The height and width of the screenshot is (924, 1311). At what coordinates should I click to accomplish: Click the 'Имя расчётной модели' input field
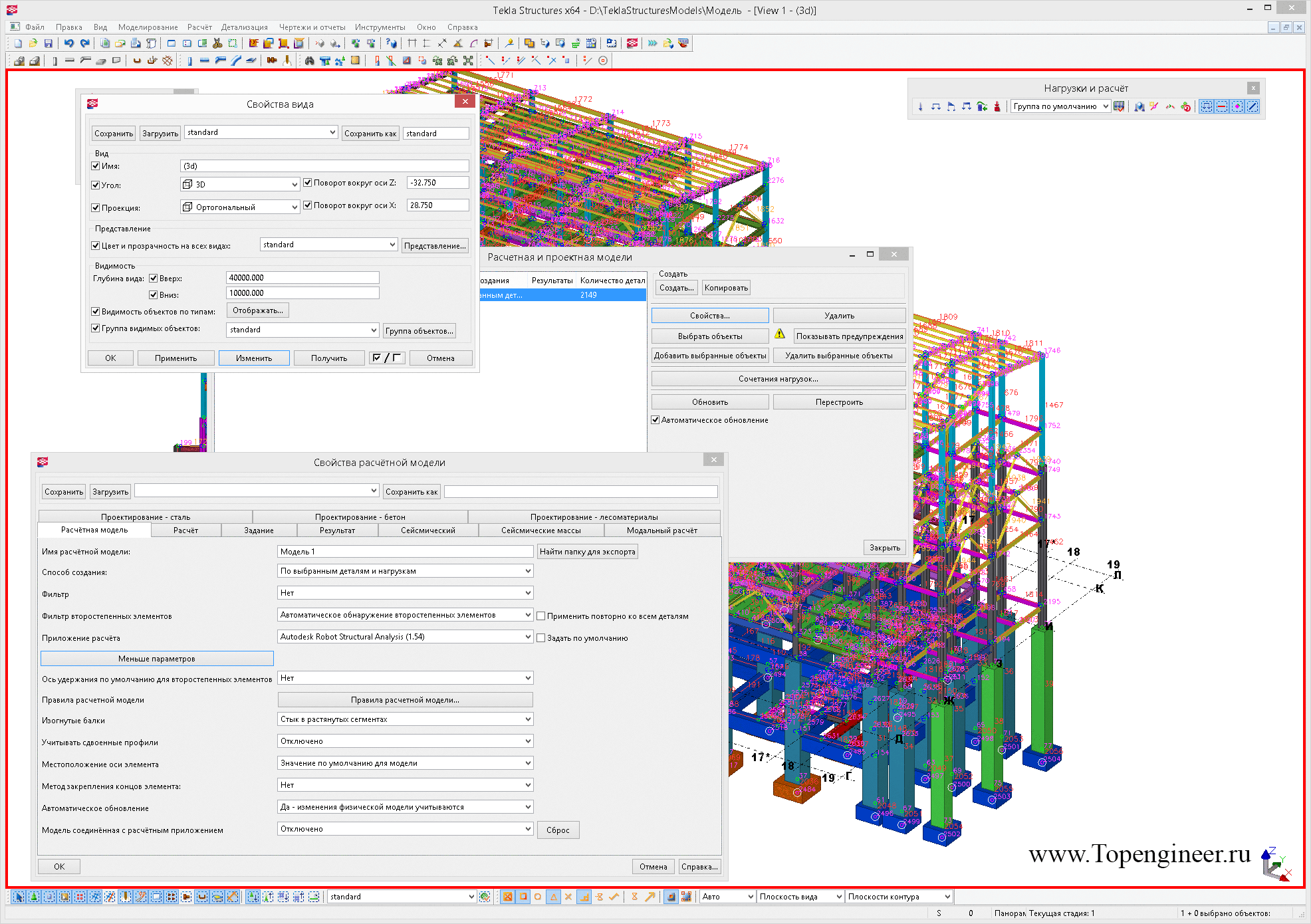tap(405, 552)
